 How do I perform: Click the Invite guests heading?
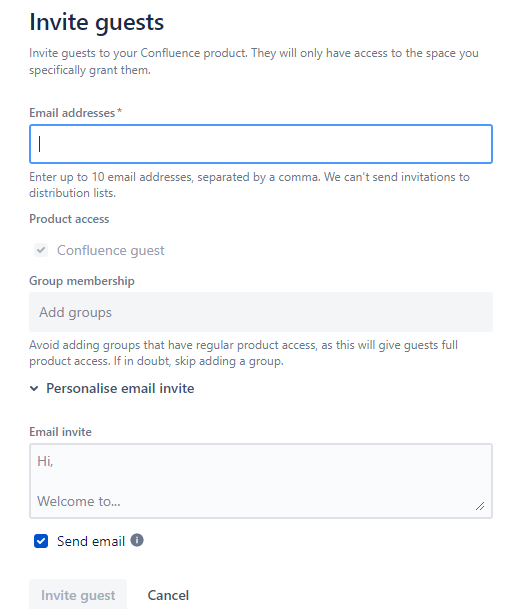[x=97, y=22]
